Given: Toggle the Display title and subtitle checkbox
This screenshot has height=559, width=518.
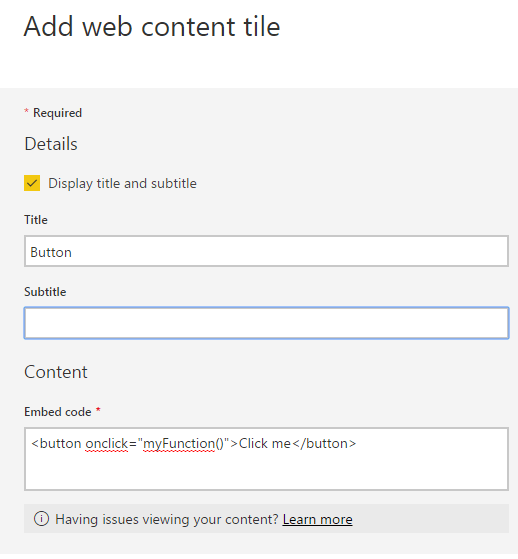Looking at the screenshot, I should [32, 183].
